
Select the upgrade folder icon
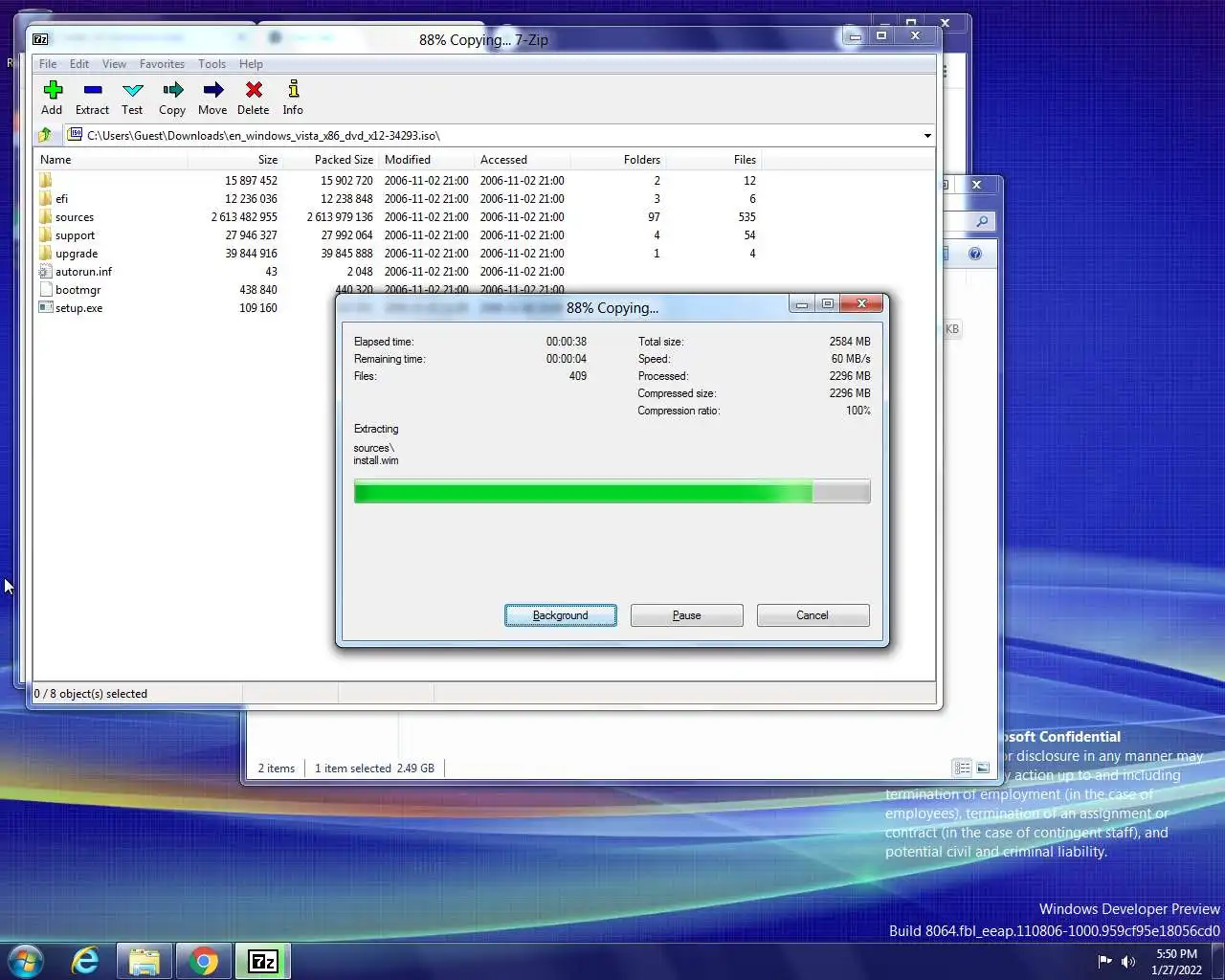pos(45,254)
